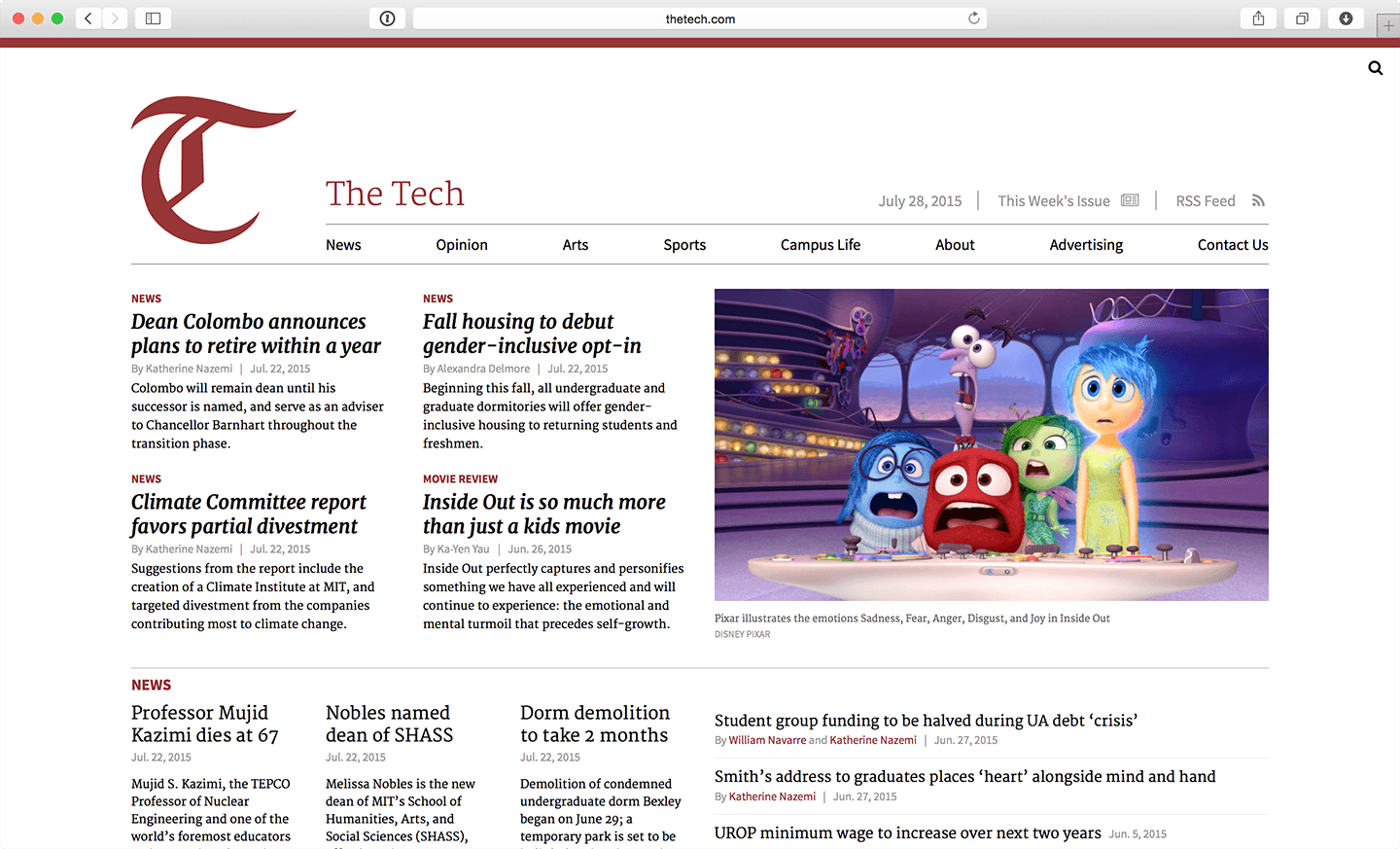Open the Share menu icon
Screen dimensions: 1400x849
coord(1258,18)
